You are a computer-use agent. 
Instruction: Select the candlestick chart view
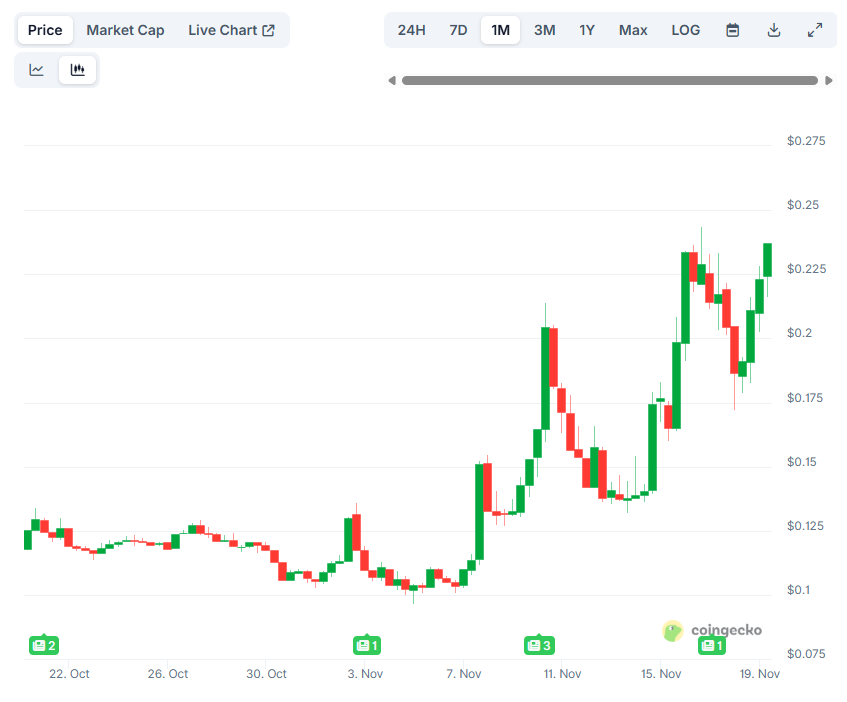(77, 69)
